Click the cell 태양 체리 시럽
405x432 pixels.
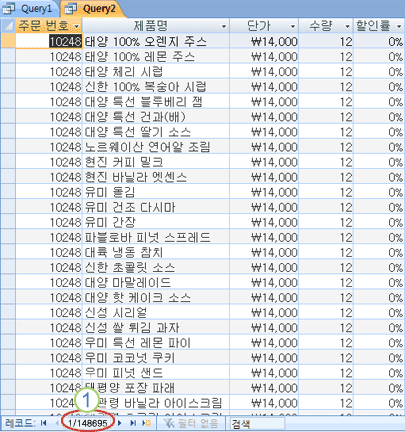(x=156, y=72)
